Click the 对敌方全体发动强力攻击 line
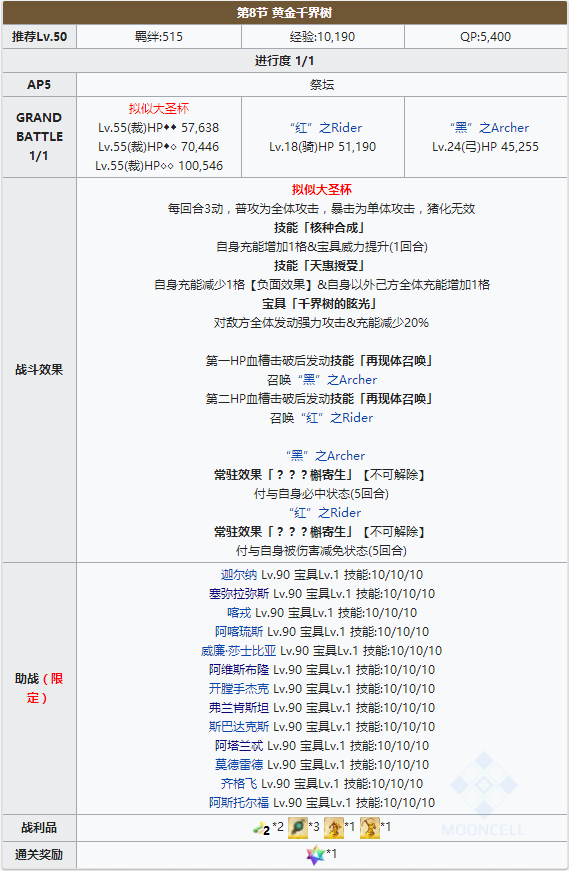 click(322, 323)
